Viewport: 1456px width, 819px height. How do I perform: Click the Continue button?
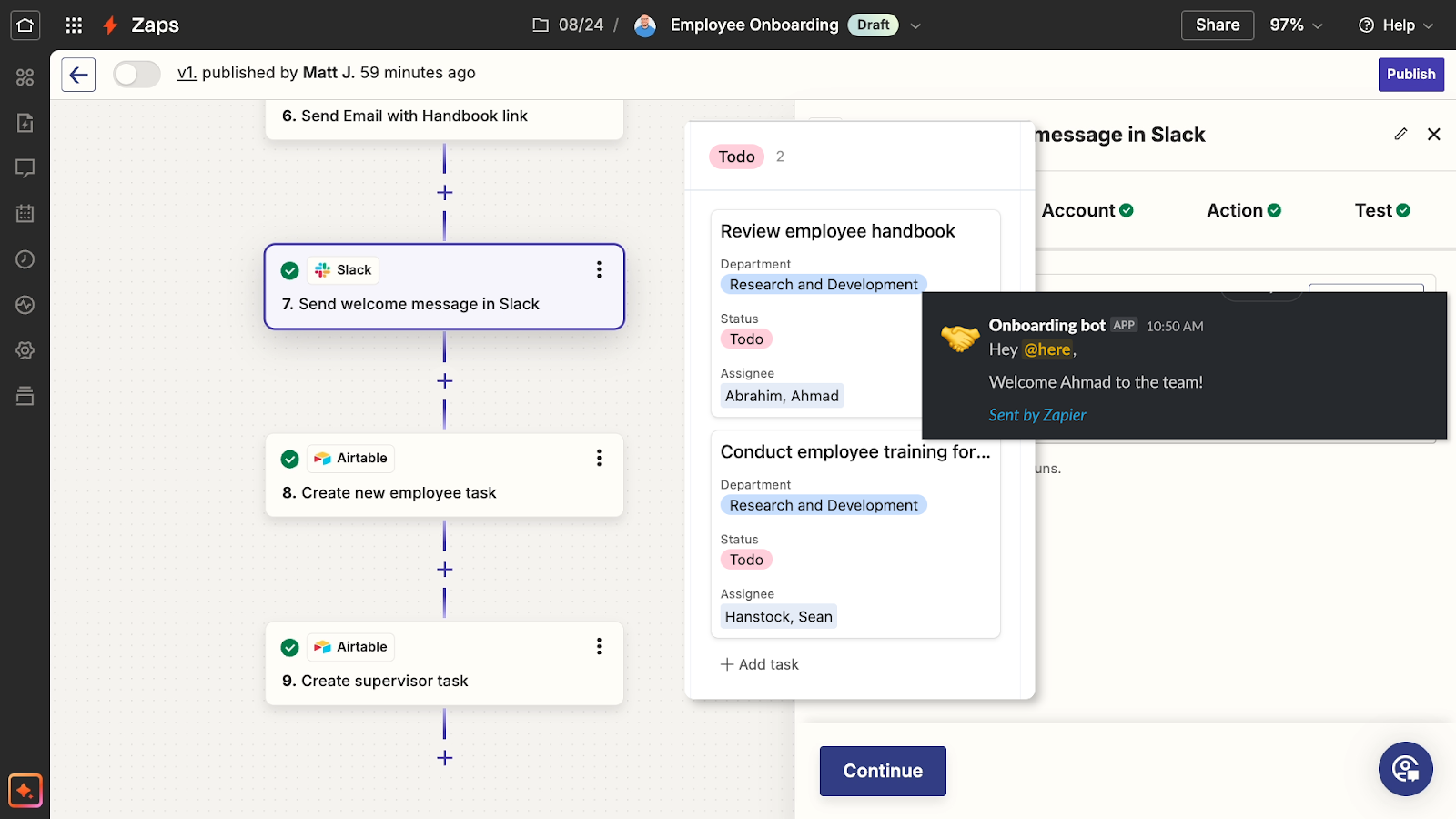pos(883,771)
